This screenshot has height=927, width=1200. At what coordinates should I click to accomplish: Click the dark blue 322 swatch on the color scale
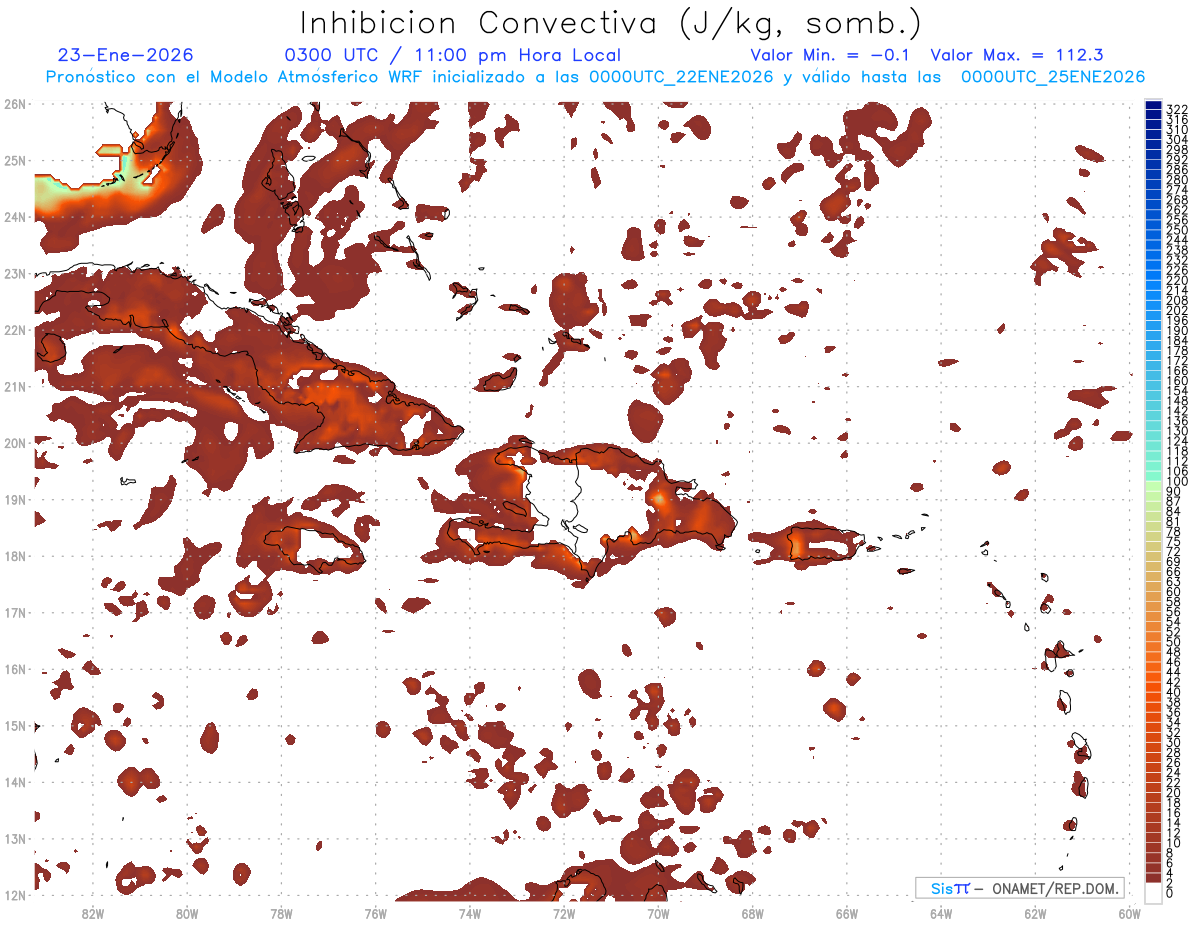click(x=1153, y=106)
